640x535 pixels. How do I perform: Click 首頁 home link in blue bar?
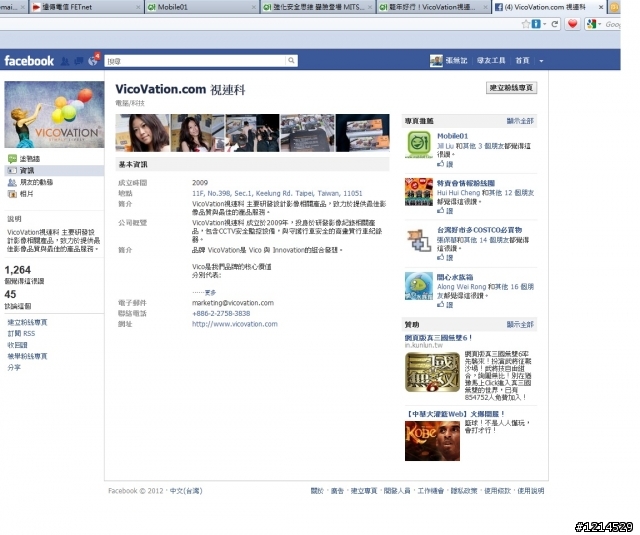pos(522,61)
